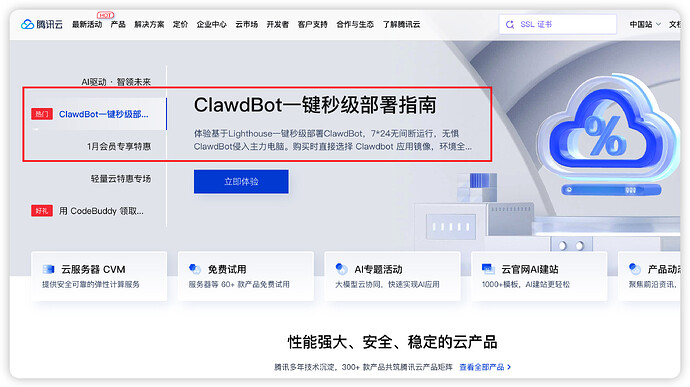The height and width of the screenshot is (387, 690).
Task: Click the 立即体验 button
Action: (x=241, y=181)
